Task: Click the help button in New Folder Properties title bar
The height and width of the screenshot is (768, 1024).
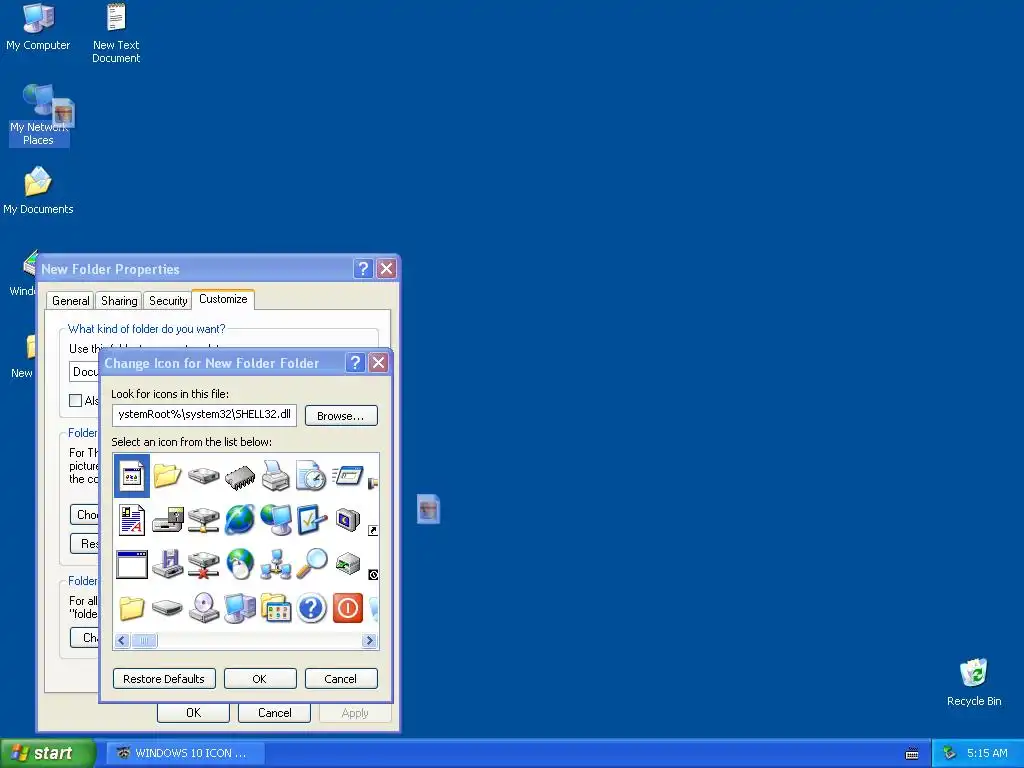Action: [363, 268]
